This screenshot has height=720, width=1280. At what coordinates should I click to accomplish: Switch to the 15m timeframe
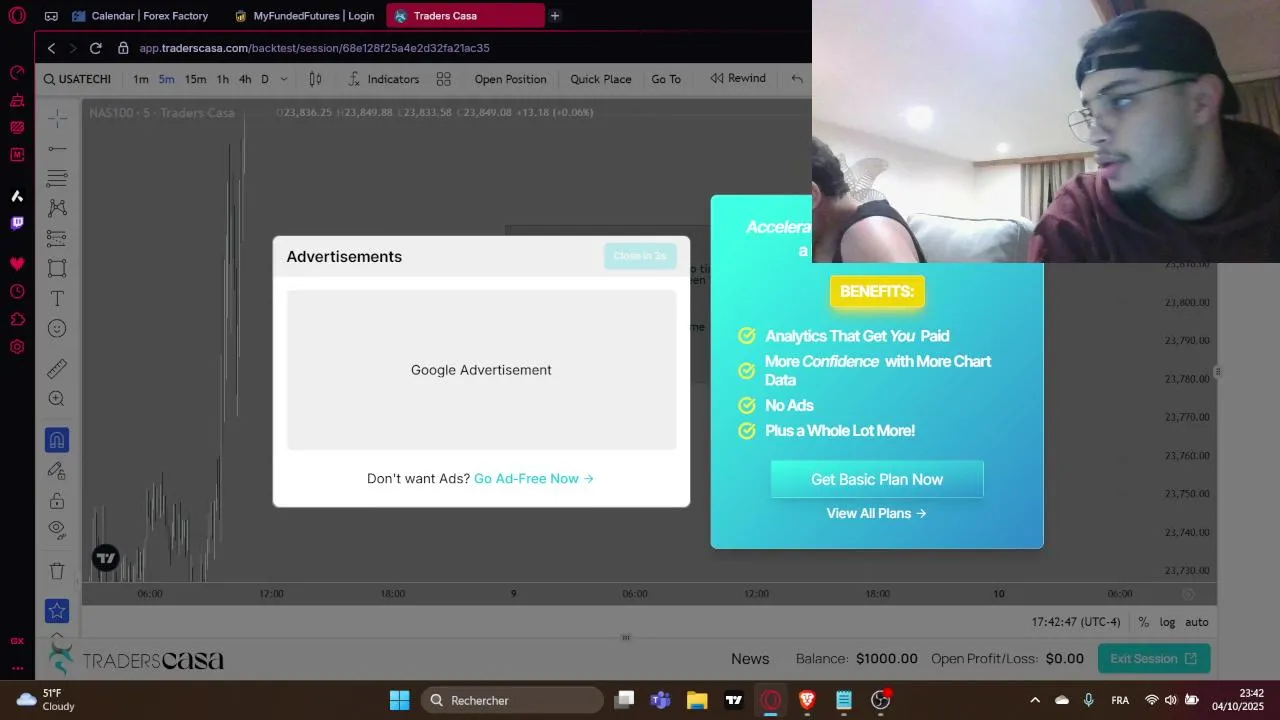point(195,79)
